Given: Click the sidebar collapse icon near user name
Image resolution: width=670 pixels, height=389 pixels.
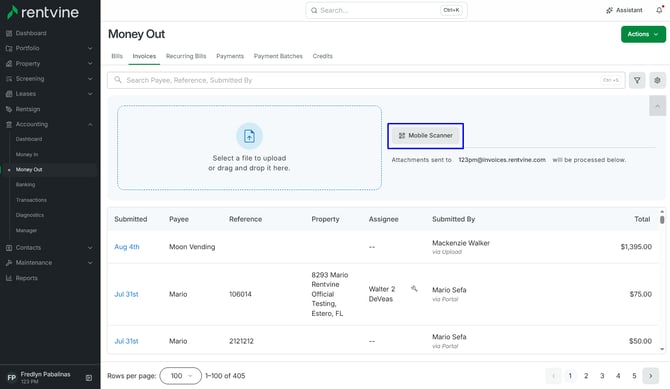Looking at the screenshot, I should [89, 378].
